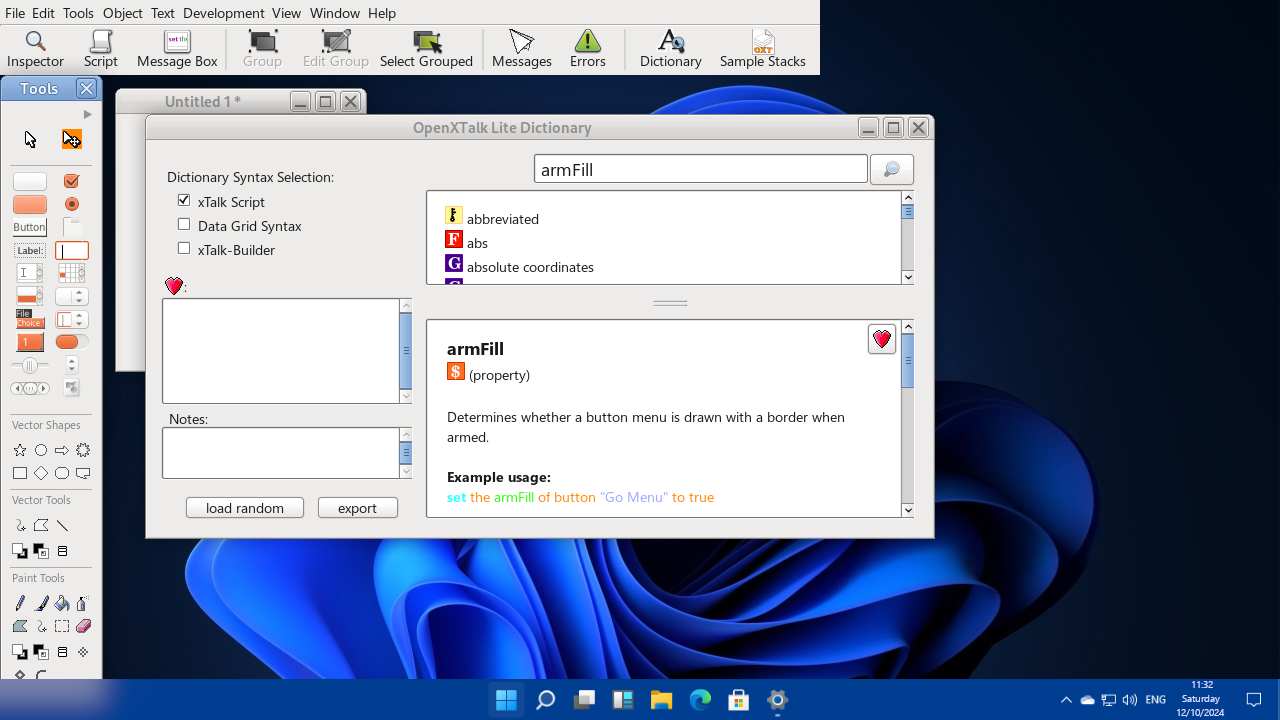Select the diamond vector shape
1280x720 pixels.
click(41, 473)
